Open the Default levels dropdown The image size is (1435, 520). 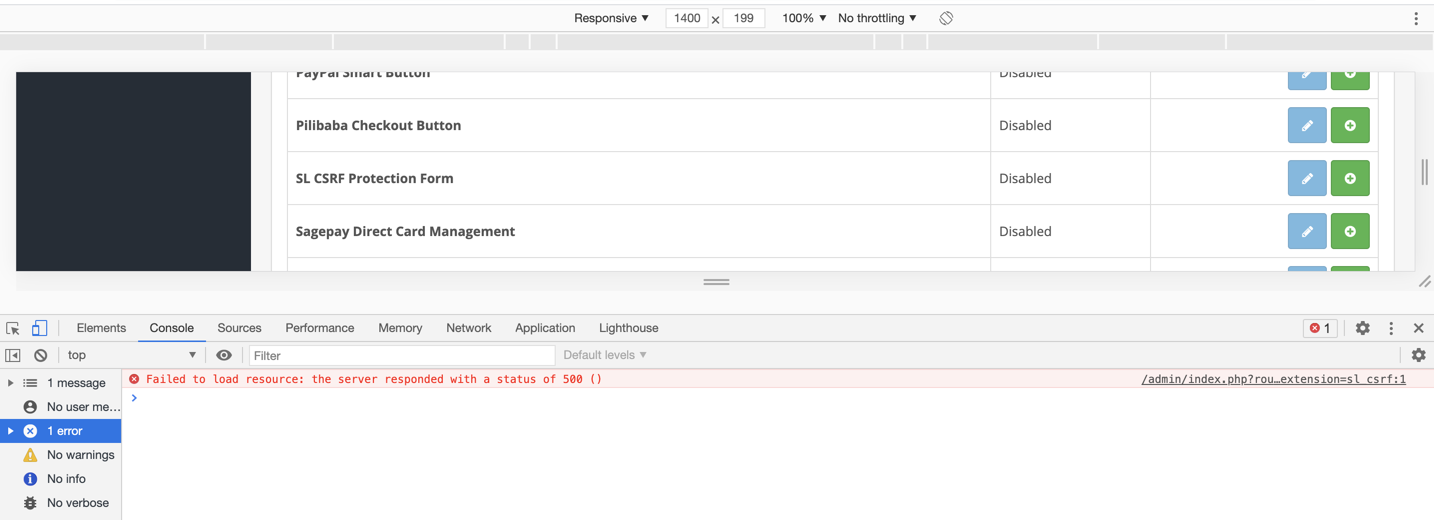(x=605, y=355)
